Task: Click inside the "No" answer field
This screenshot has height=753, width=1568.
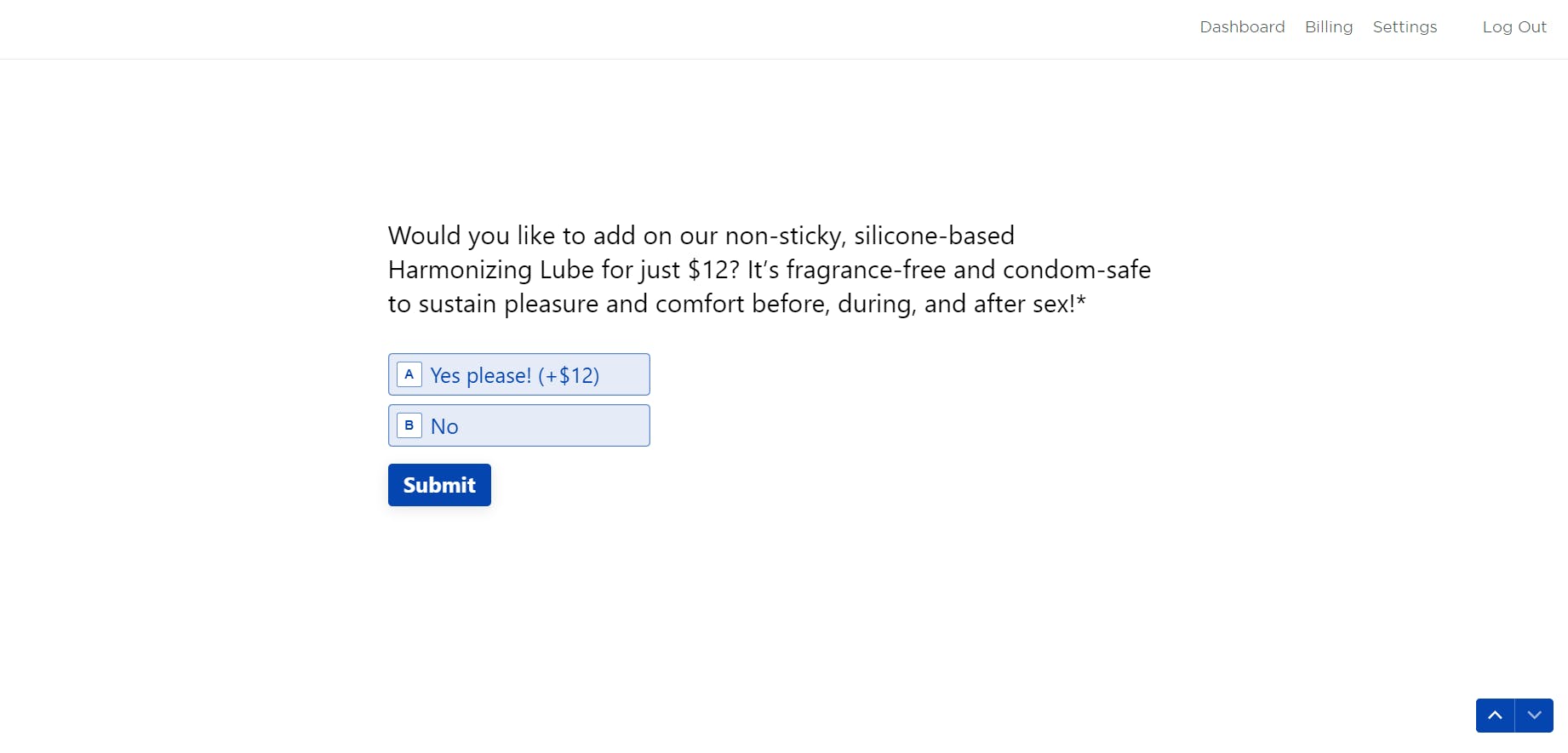Action: pyautogui.click(x=519, y=425)
